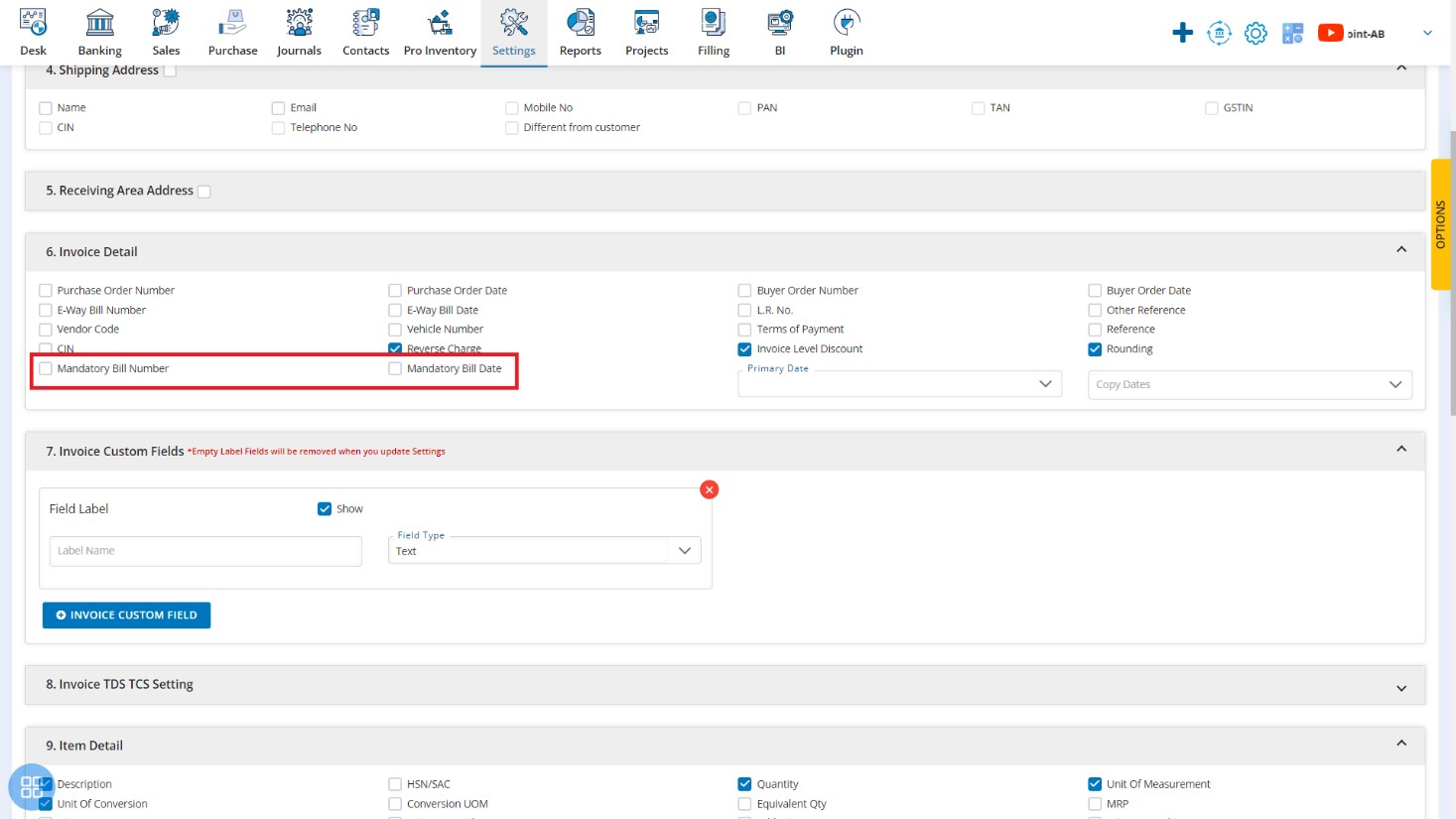Click the calculator icon in header
Viewport: 1456px width, 819px height.
(1292, 33)
